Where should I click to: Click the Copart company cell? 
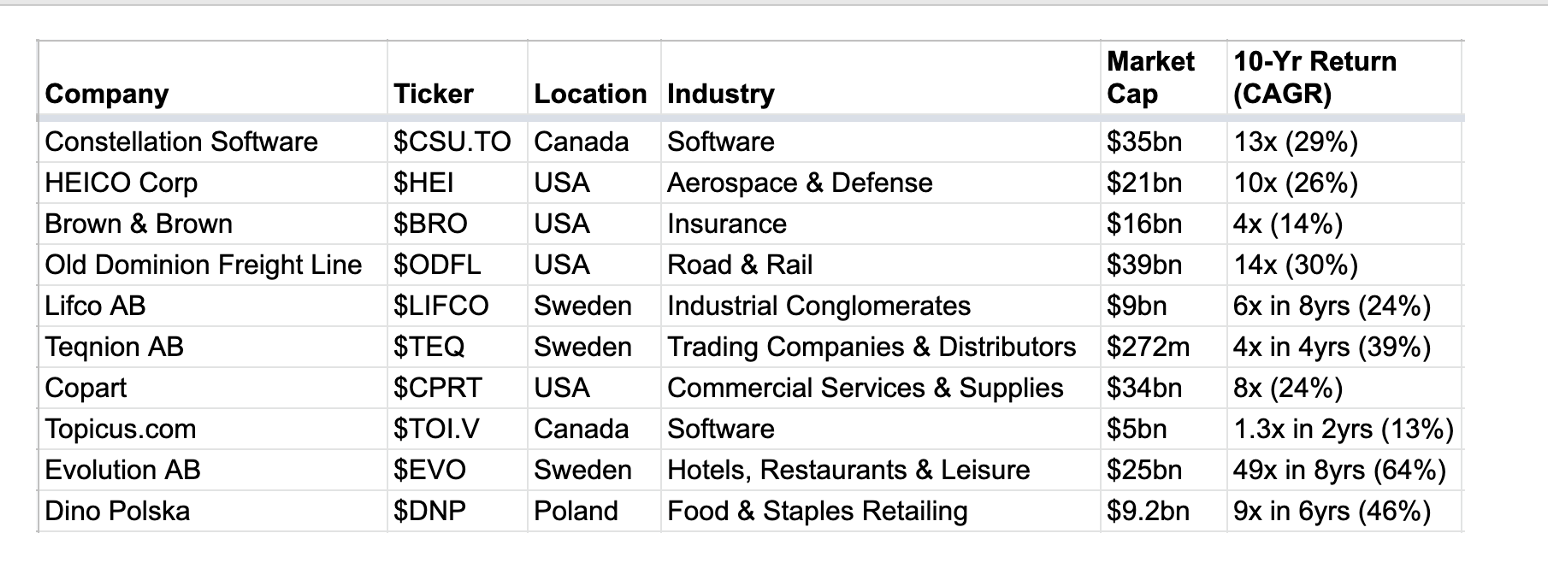[x=86, y=388]
